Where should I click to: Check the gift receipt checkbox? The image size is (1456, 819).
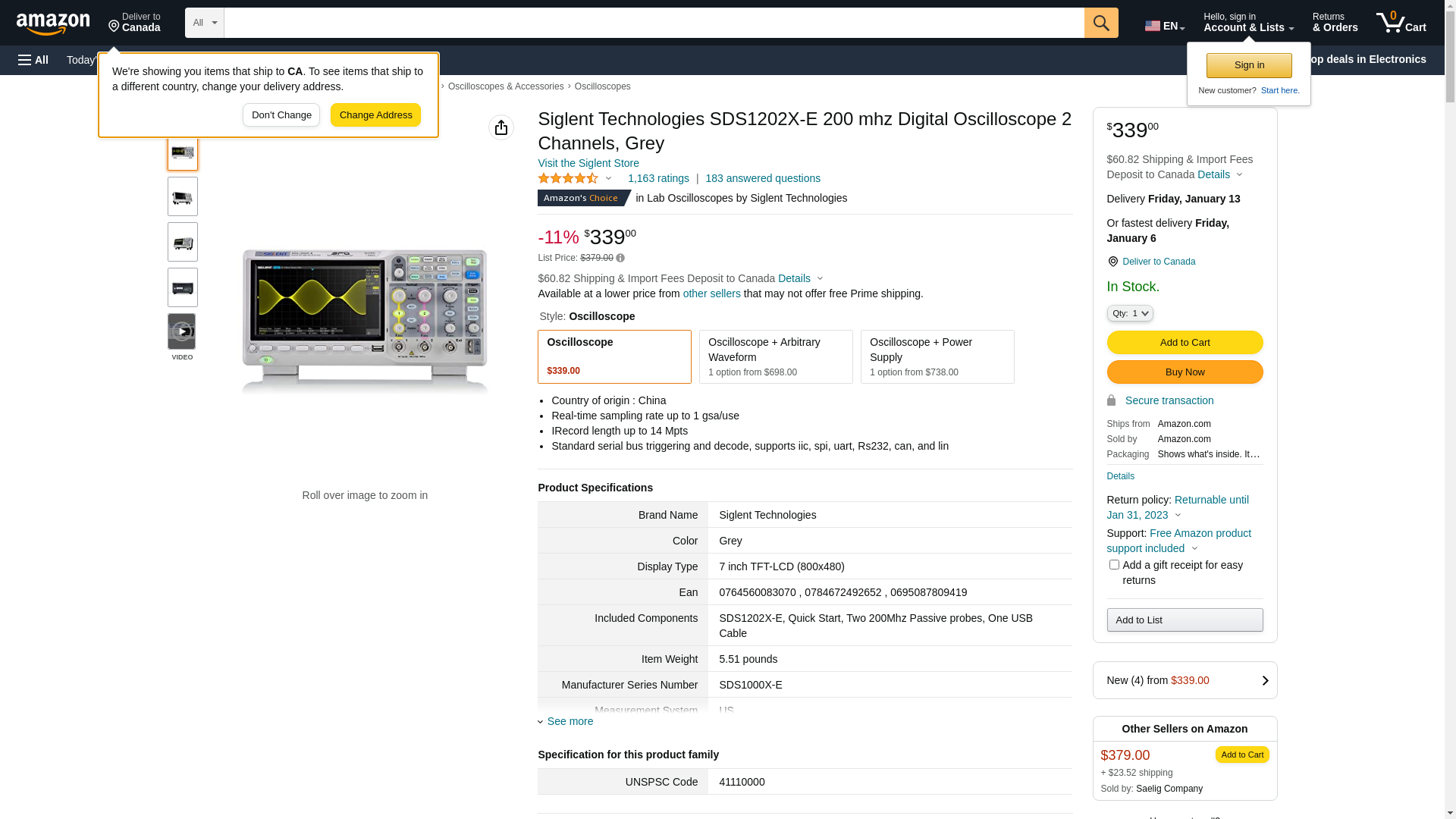point(1114,565)
